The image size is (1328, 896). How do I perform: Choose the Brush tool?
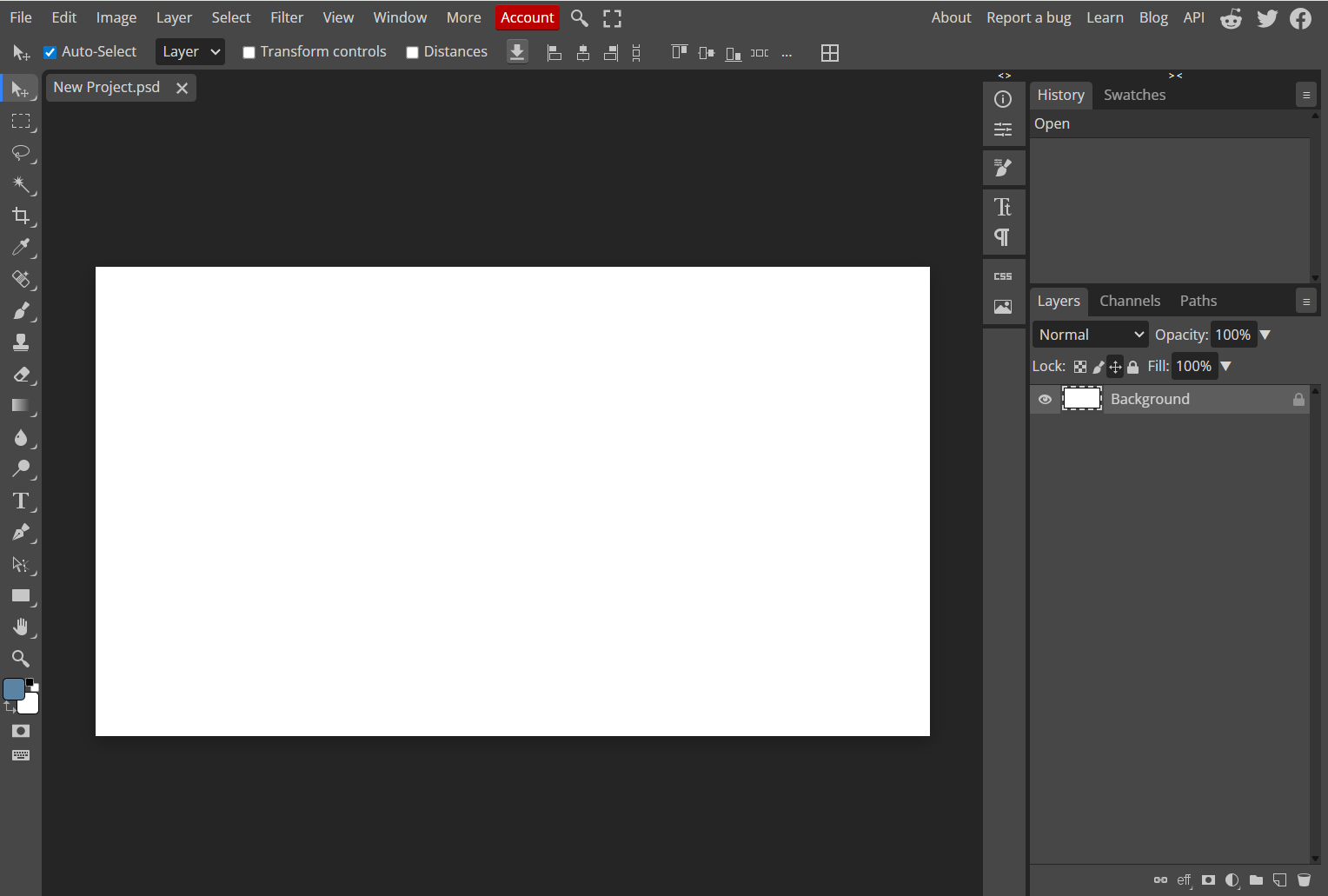(21, 311)
